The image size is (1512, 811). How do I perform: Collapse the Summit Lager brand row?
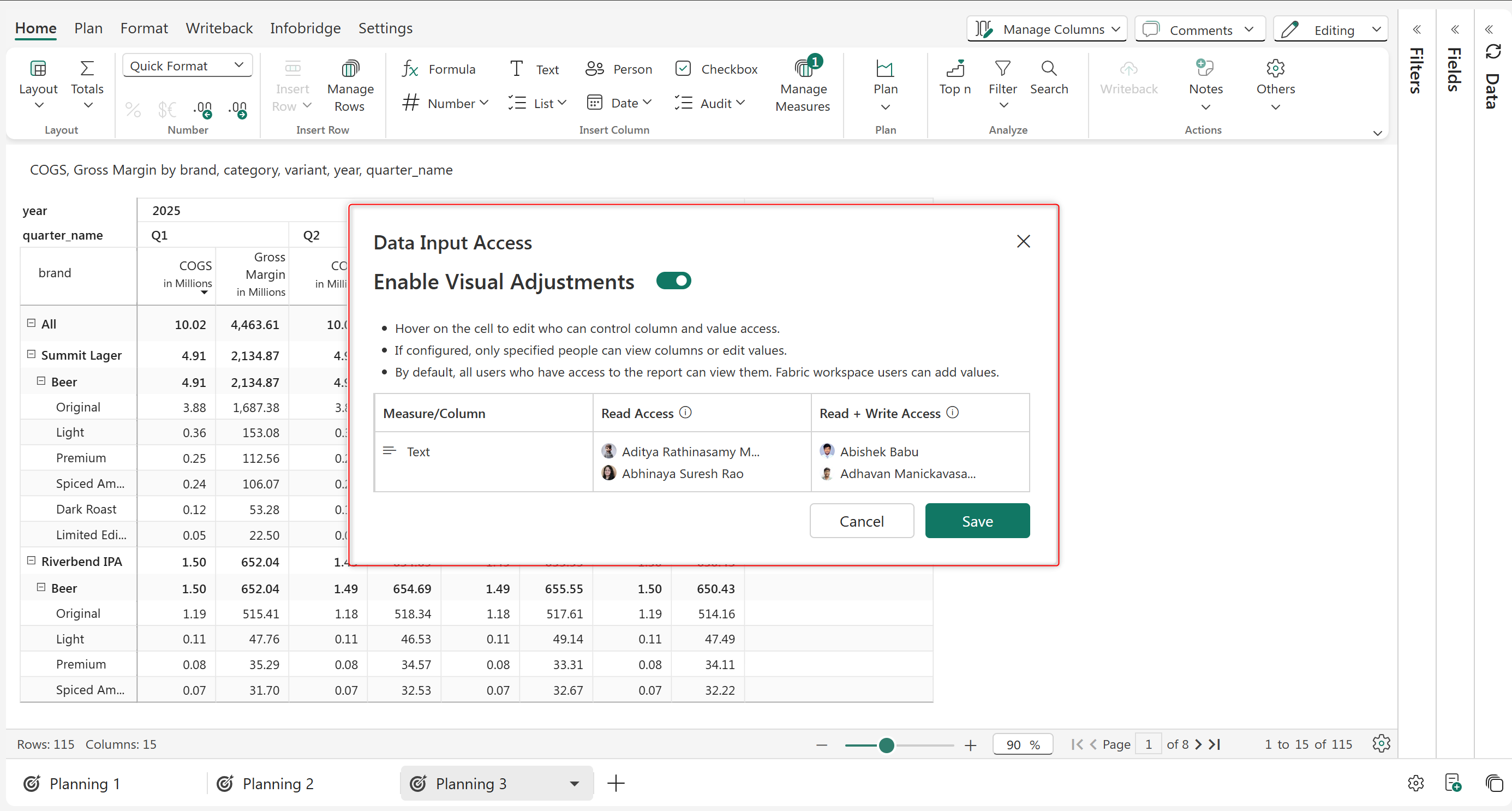point(31,354)
